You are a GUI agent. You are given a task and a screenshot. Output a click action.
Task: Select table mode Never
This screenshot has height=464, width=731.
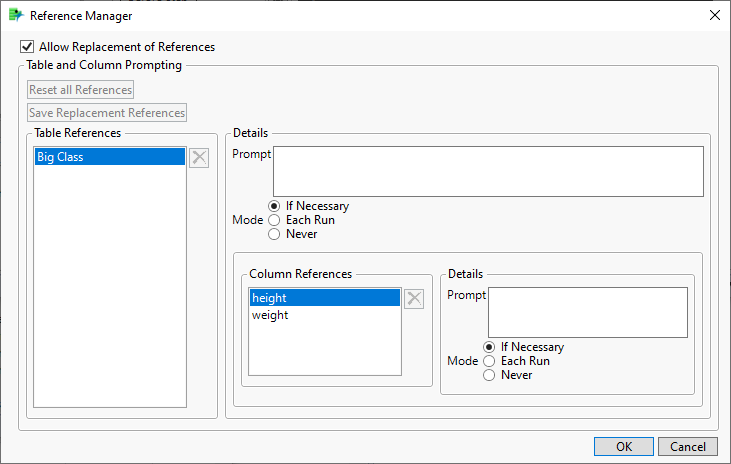pos(275,234)
